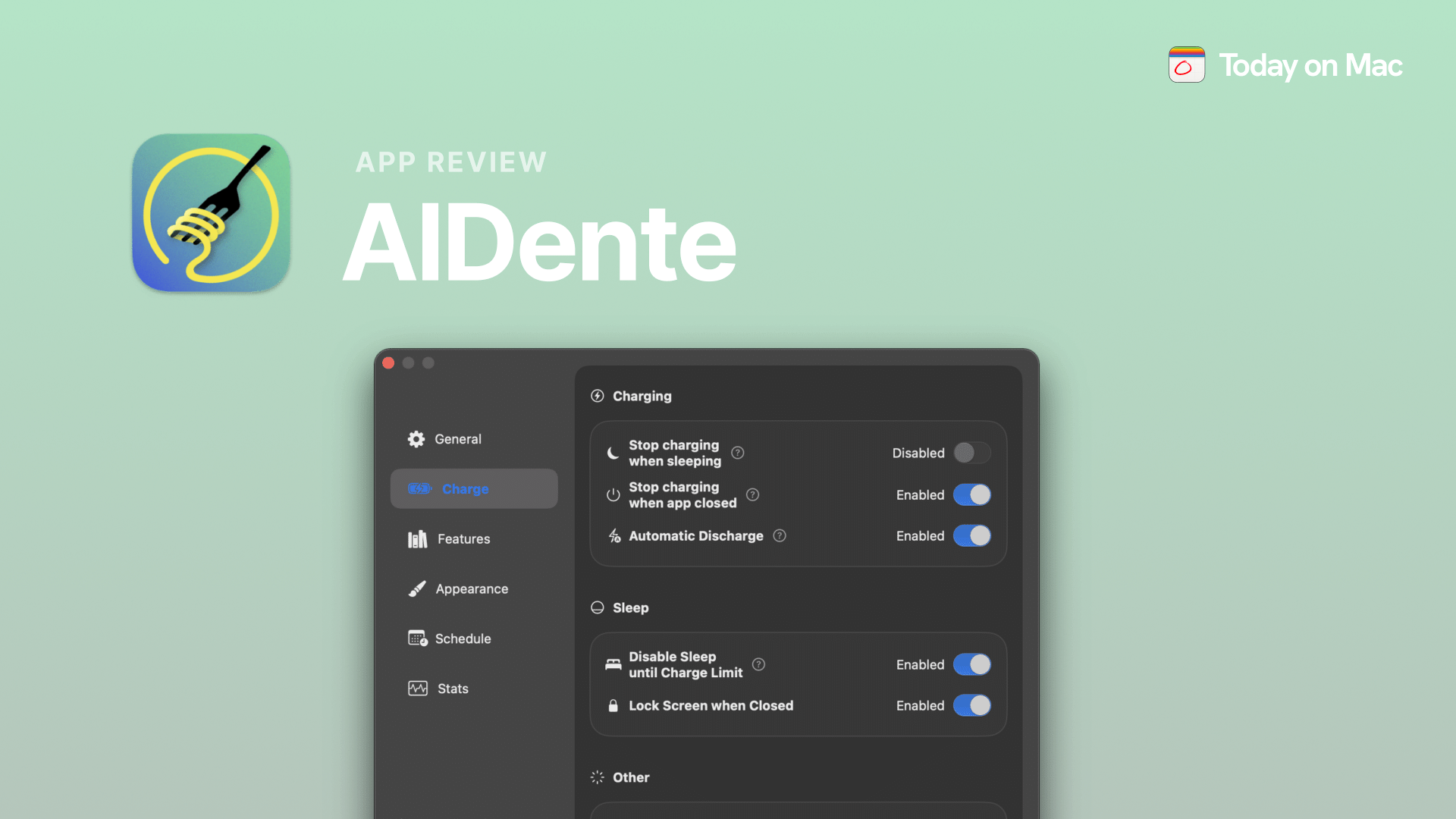
Task: Disable the Automatic Discharge switch
Action: (971, 535)
